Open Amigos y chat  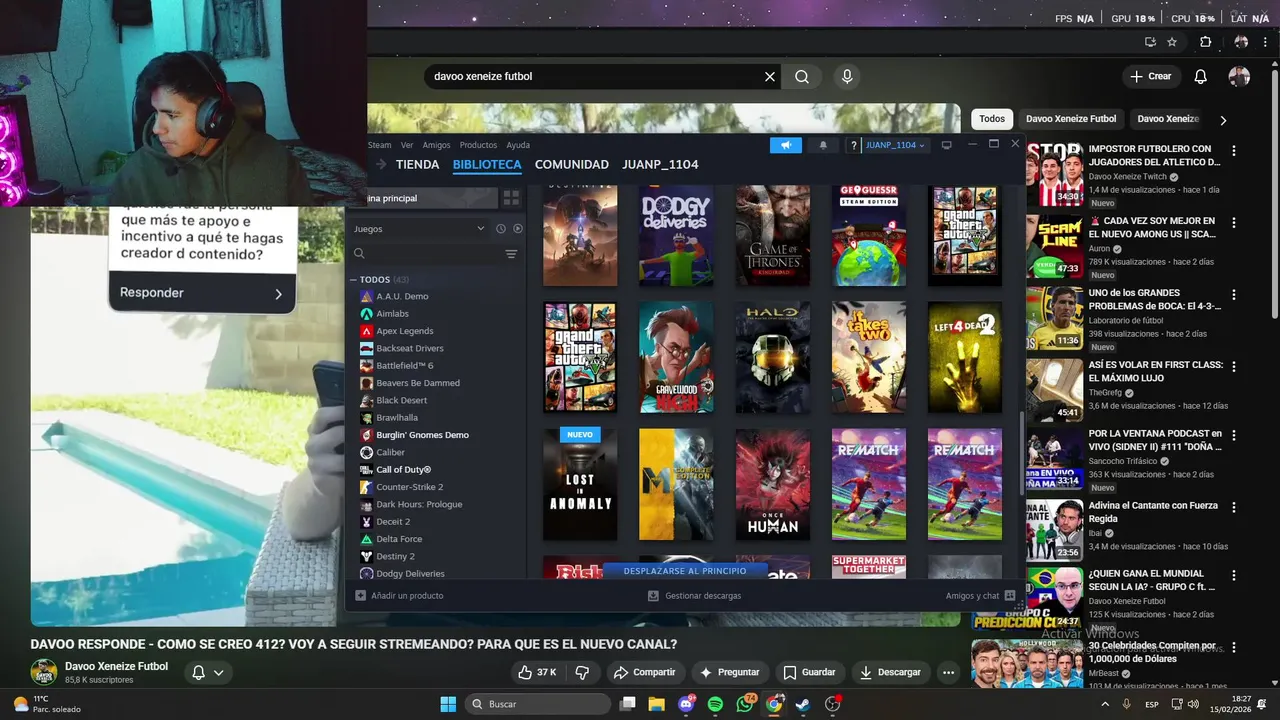point(980,596)
